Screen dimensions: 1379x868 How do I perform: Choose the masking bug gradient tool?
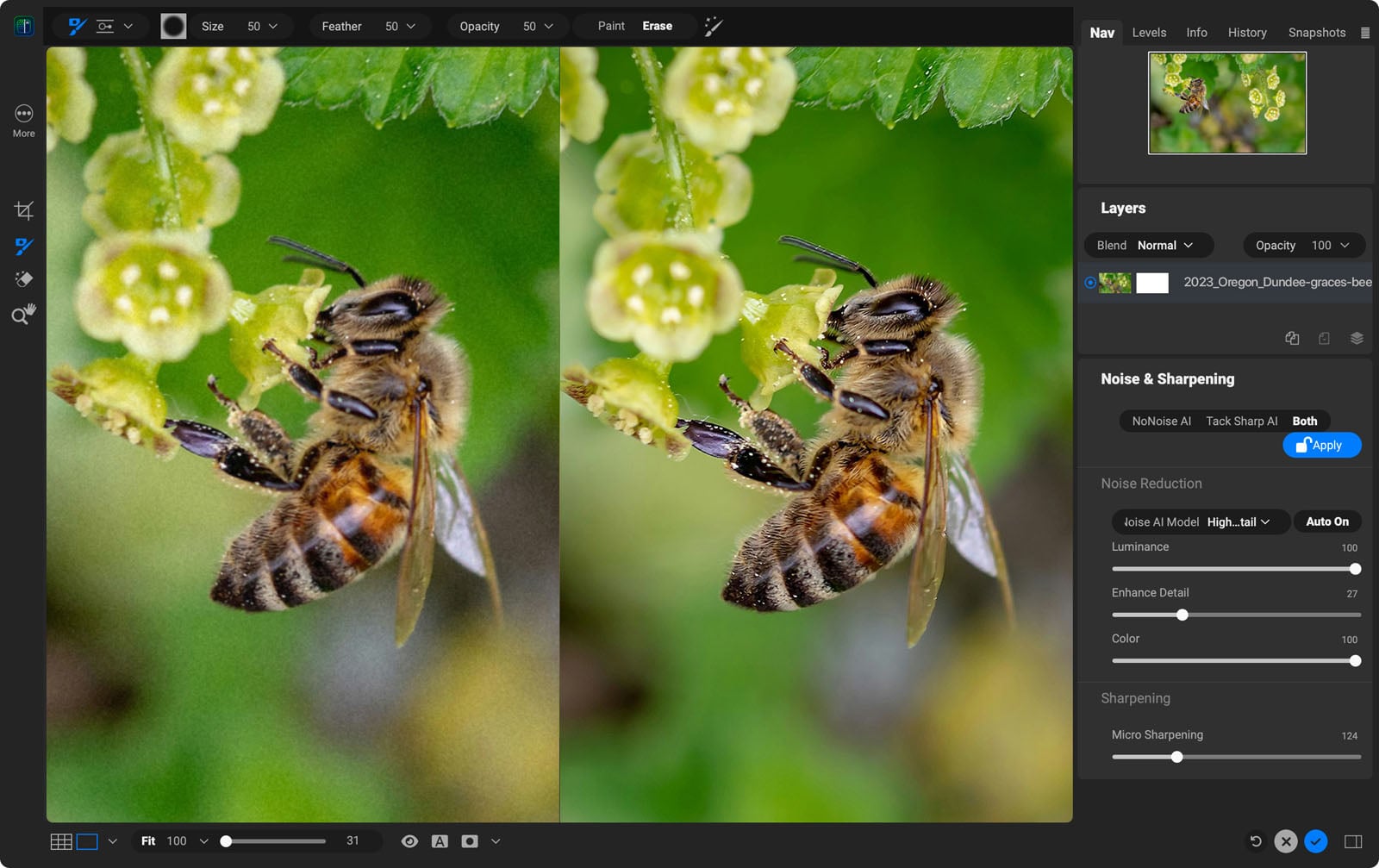click(x=105, y=26)
